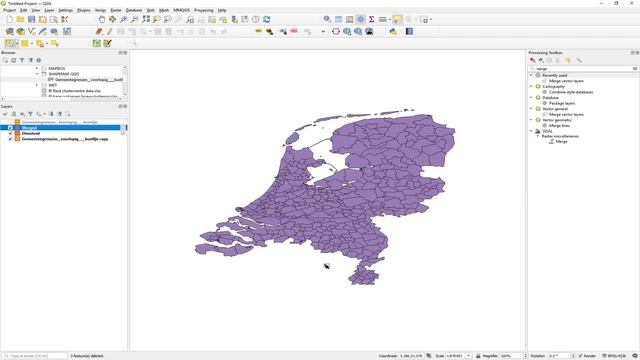Zoom to full extent with the arrows icon
This screenshot has width=640, height=360.
point(146,19)
